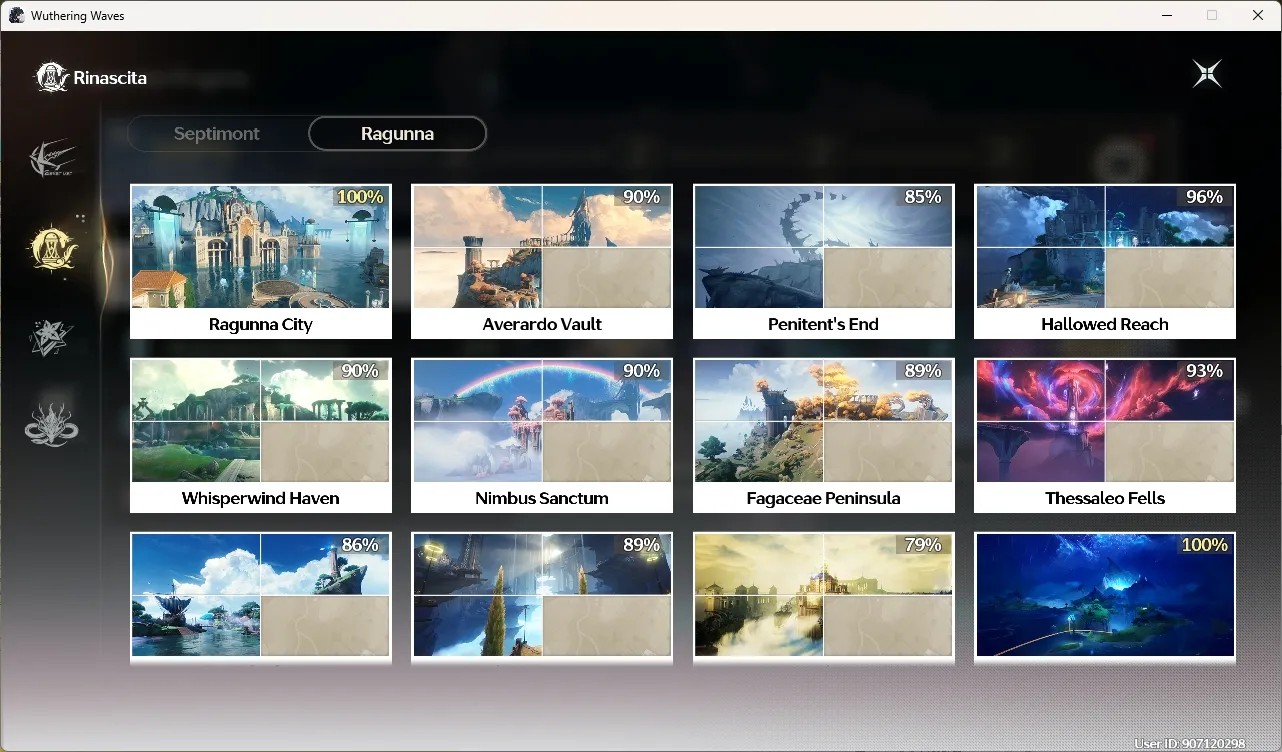Open the Whisperwind Haven area card

click(x=261, y=435)
